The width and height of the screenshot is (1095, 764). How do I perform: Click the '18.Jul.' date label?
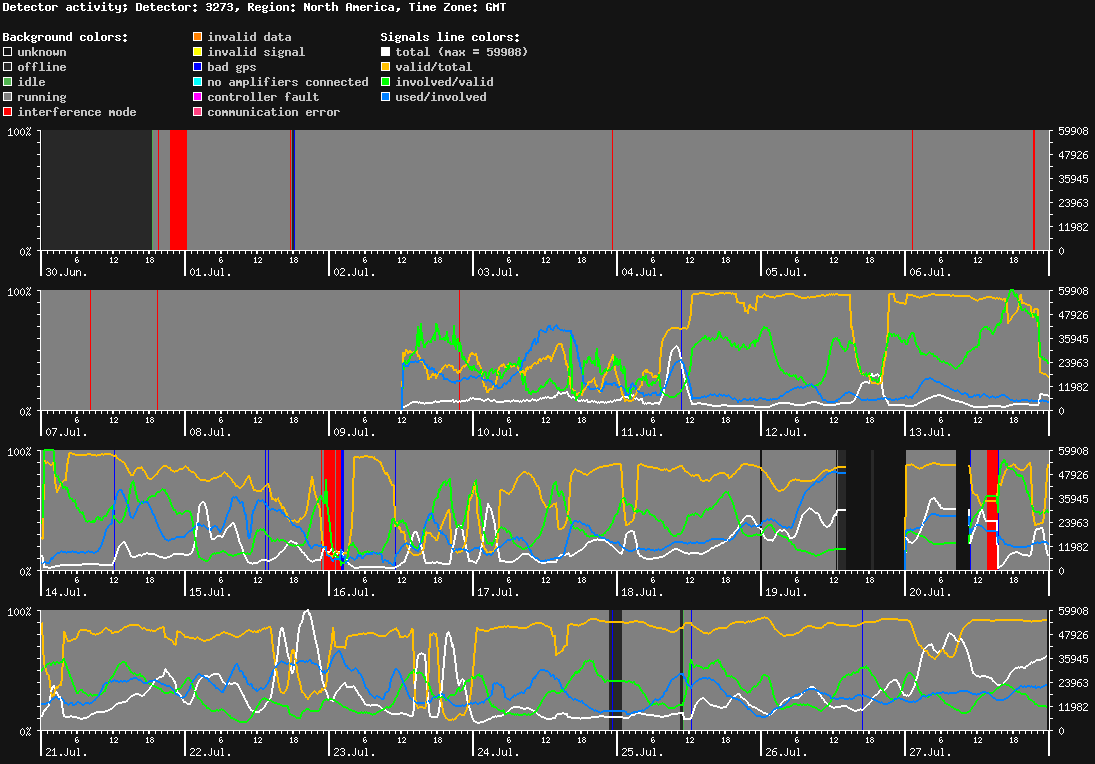(642, 592)
